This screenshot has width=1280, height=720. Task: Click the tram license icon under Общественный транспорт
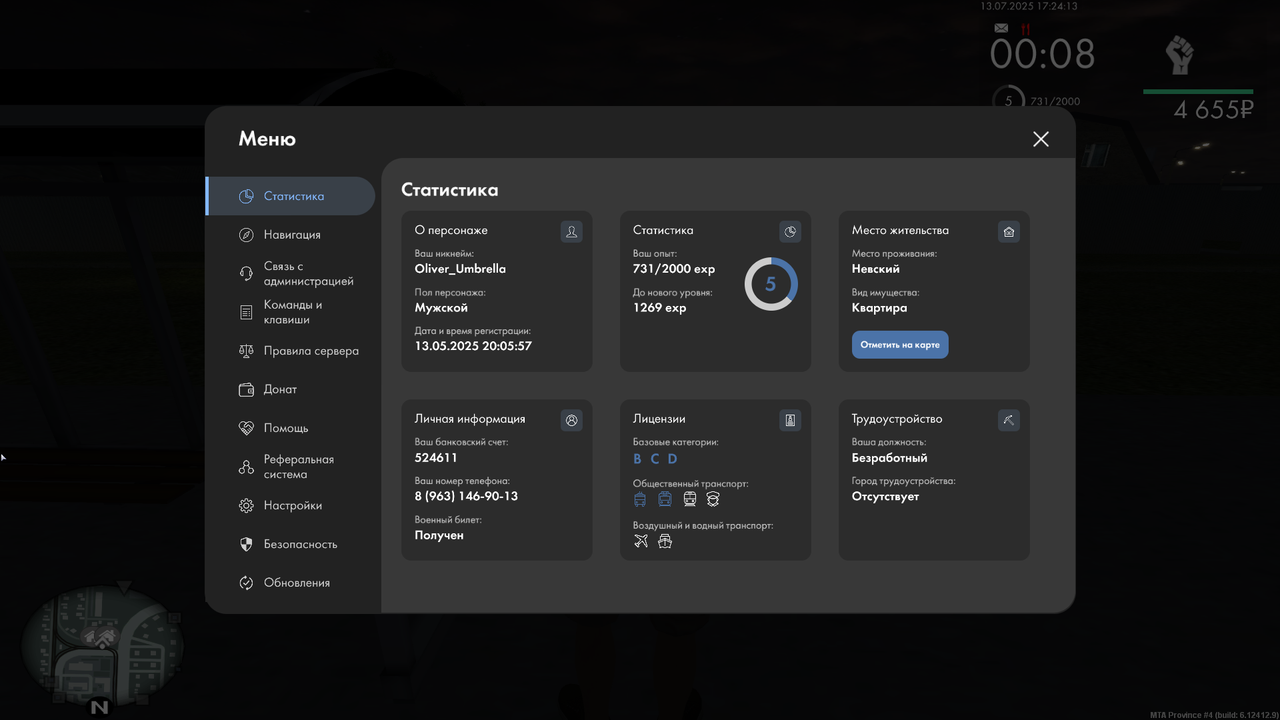click(665, 499)
